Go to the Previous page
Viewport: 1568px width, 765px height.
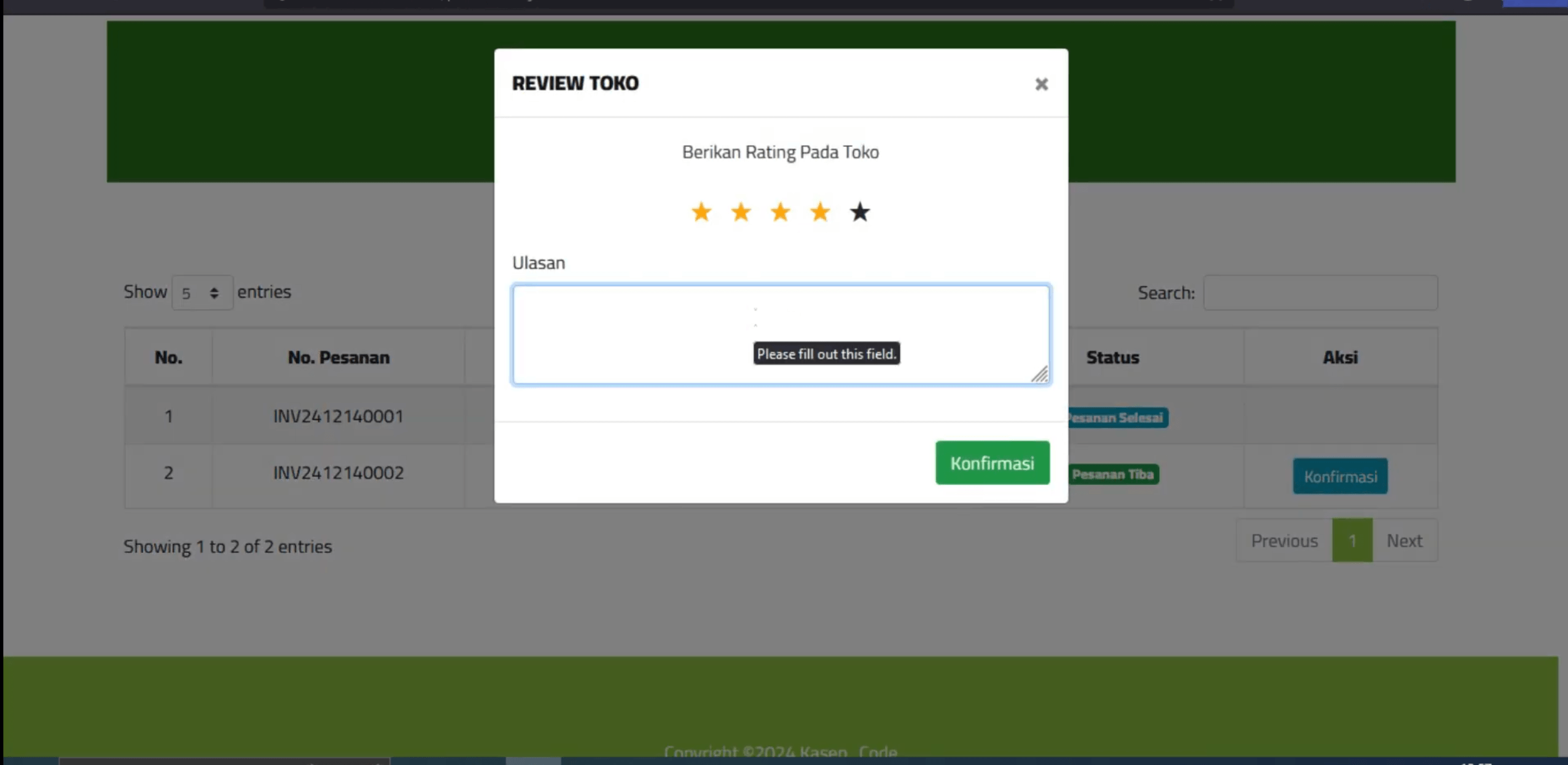pyautogui.click(x=1284, y=541)
